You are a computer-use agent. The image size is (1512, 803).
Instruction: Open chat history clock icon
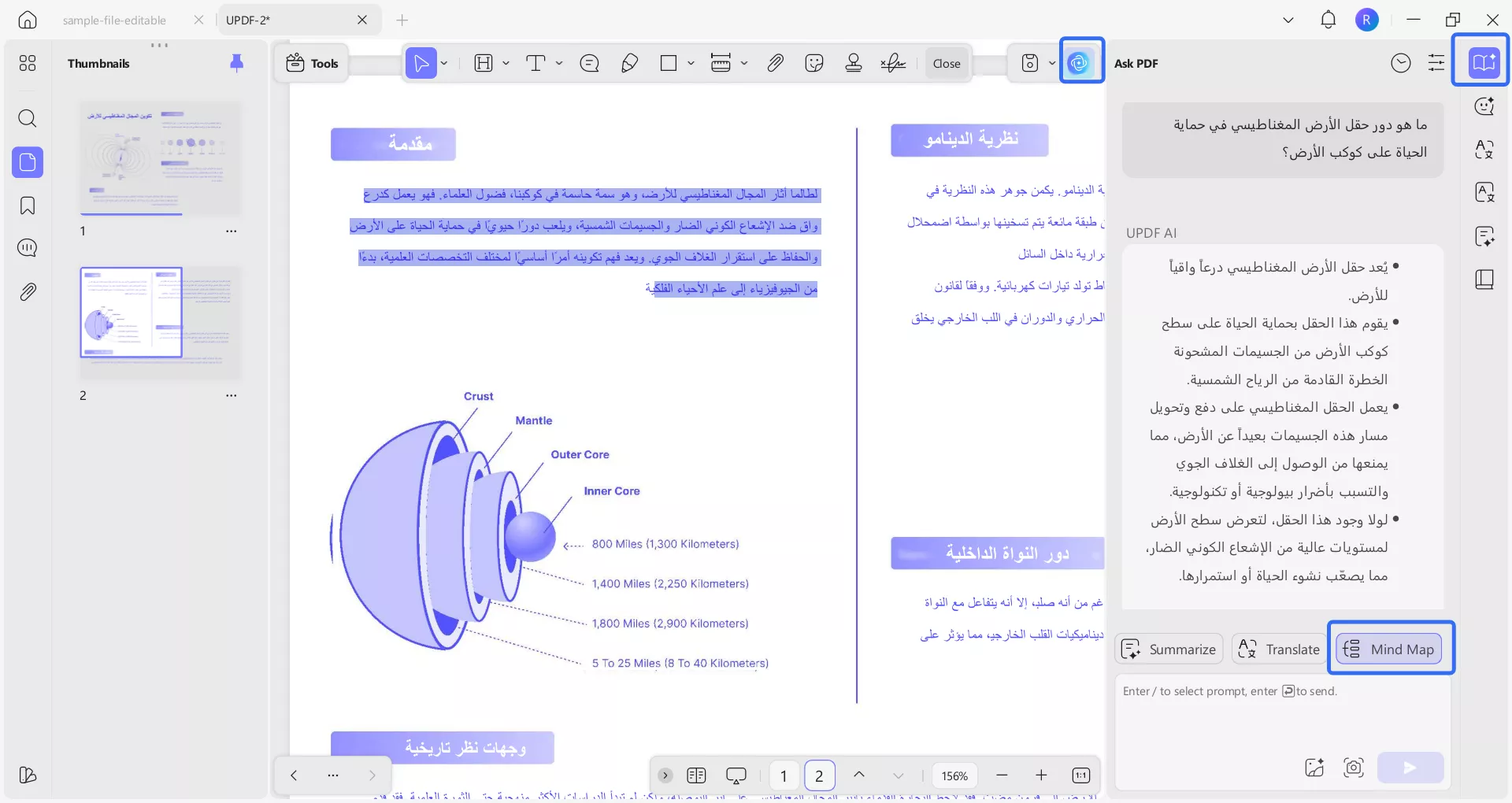coord(1401,63)
